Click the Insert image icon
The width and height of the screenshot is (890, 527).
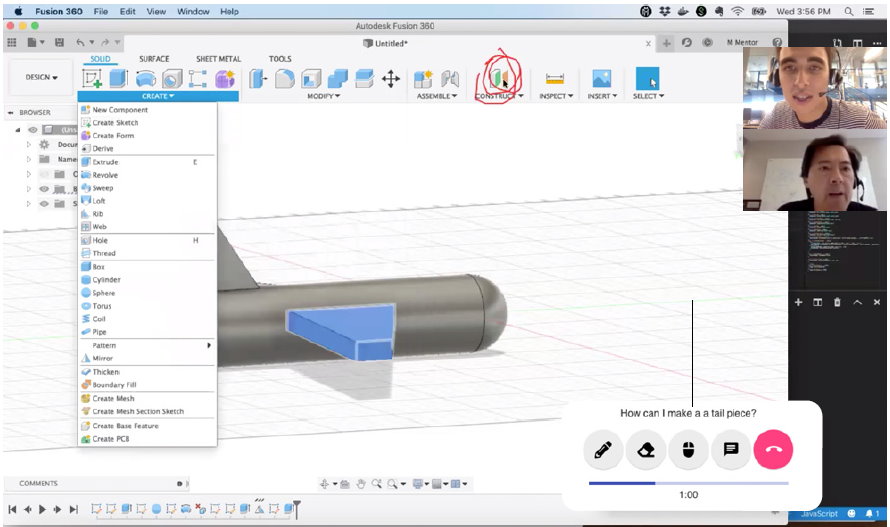pyautogui.click(x=602, y=78)
